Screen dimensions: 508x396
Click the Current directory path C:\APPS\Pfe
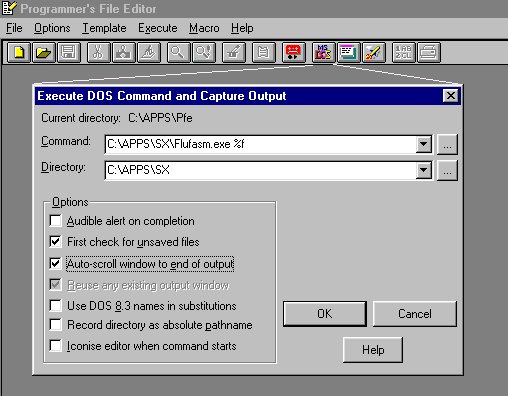point(160,118)
